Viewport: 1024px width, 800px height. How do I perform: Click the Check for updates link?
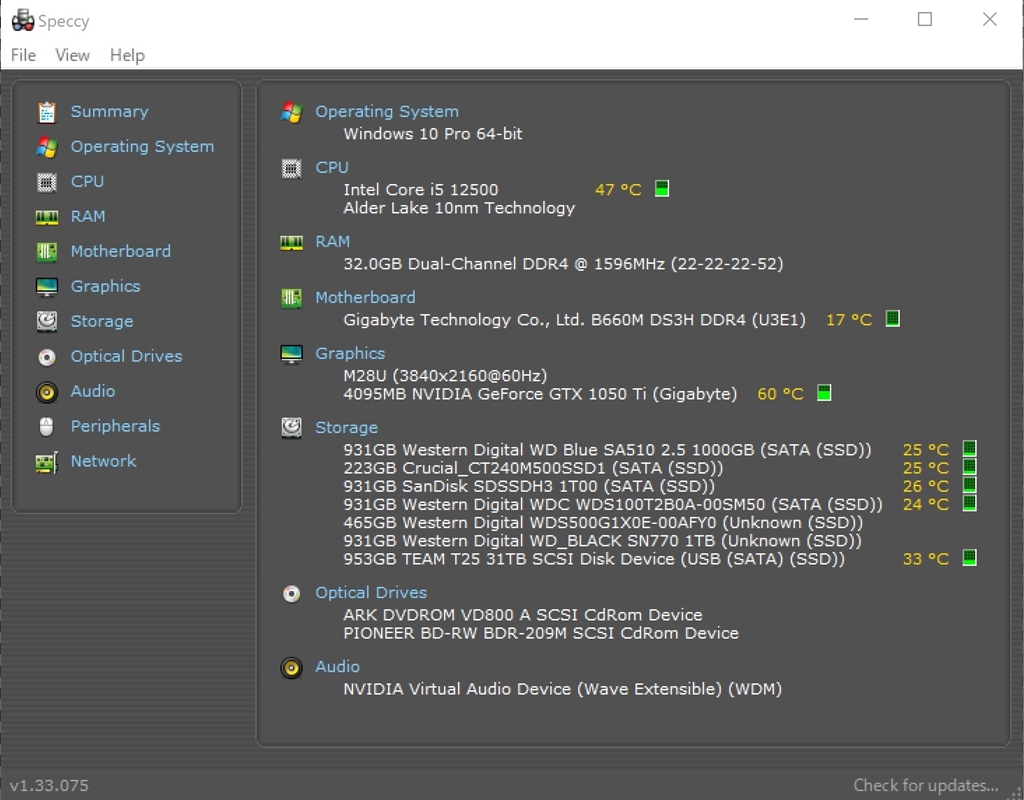coord(925,785)
